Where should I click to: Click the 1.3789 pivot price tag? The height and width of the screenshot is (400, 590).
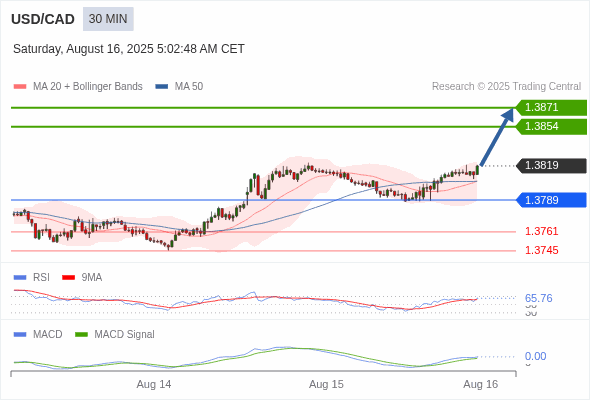(x=551, y=200)
